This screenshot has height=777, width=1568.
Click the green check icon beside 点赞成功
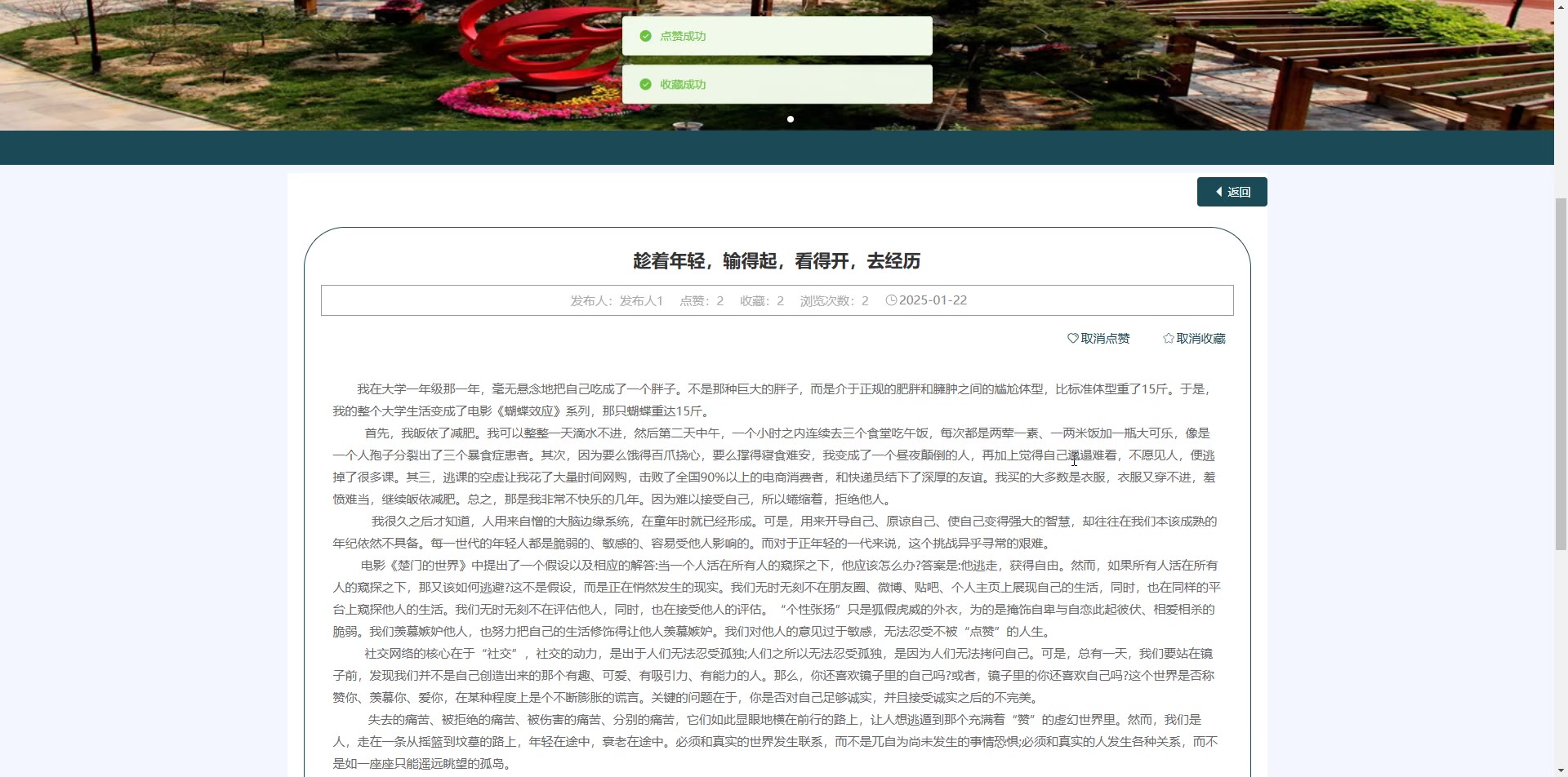[x=645, y=36]
